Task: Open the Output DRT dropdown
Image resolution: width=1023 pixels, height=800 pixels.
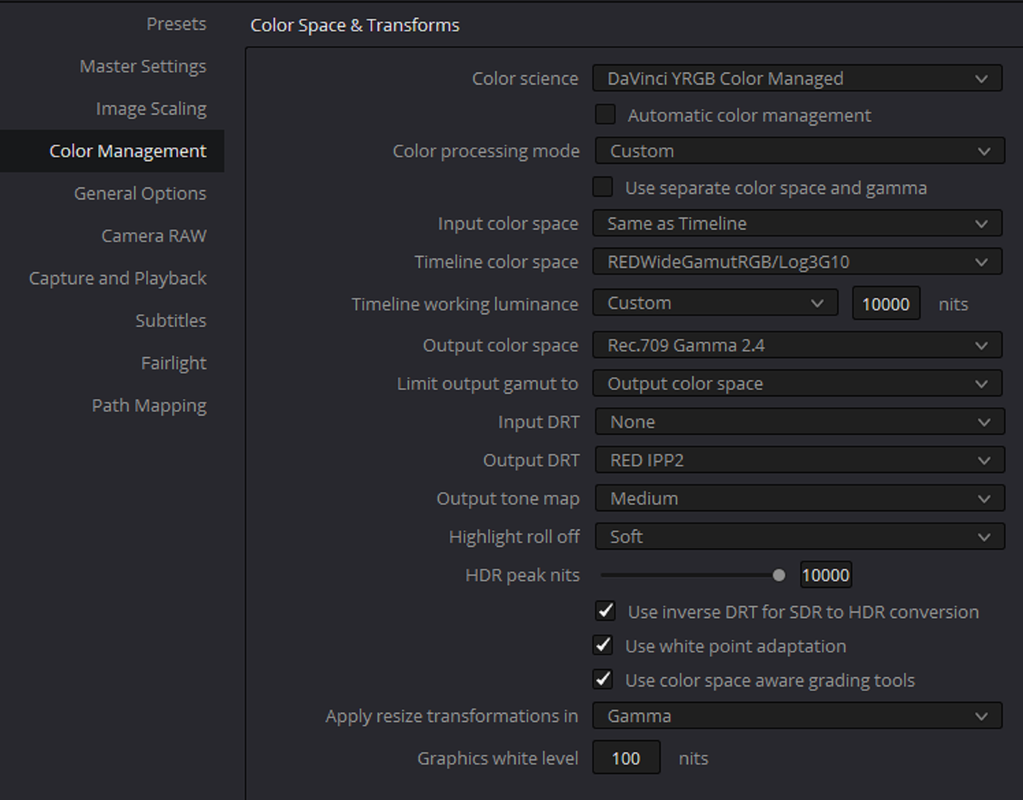Action: tap(800, 460)
